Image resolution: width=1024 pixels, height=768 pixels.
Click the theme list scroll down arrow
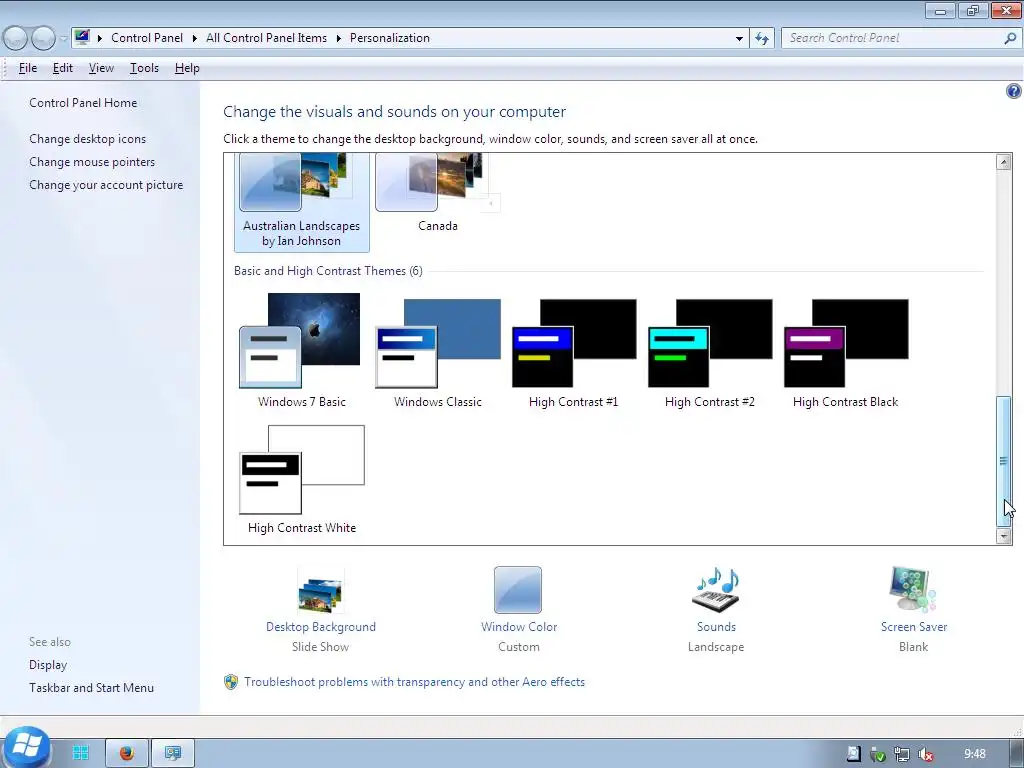click(x=1004, y=536)
